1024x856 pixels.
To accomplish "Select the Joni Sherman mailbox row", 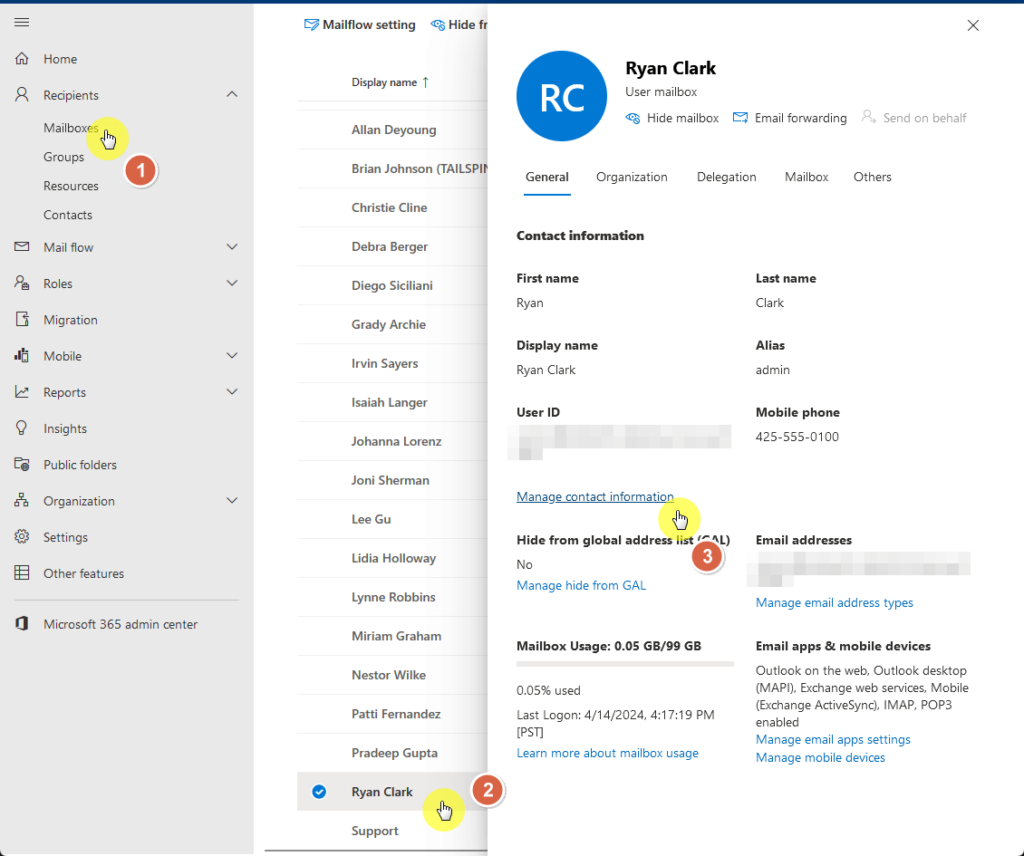I will (x=392, y=481).
